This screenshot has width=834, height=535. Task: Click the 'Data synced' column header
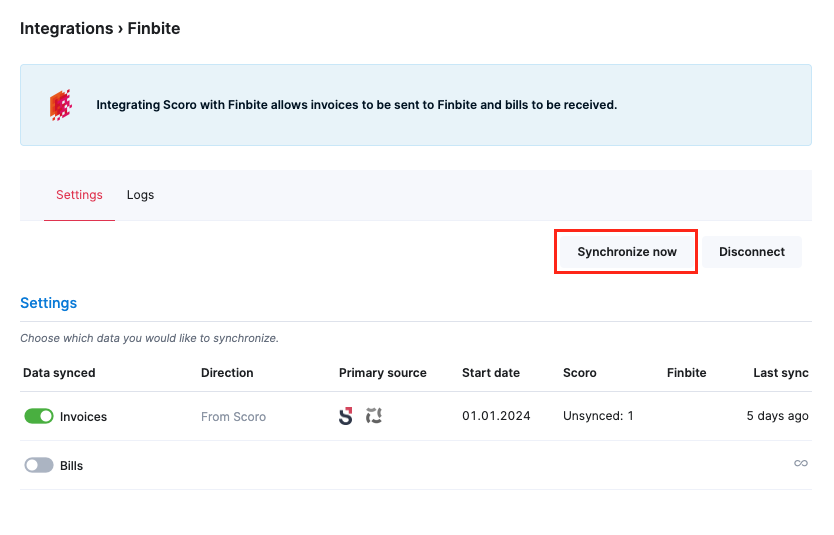[x=59, y=373]
